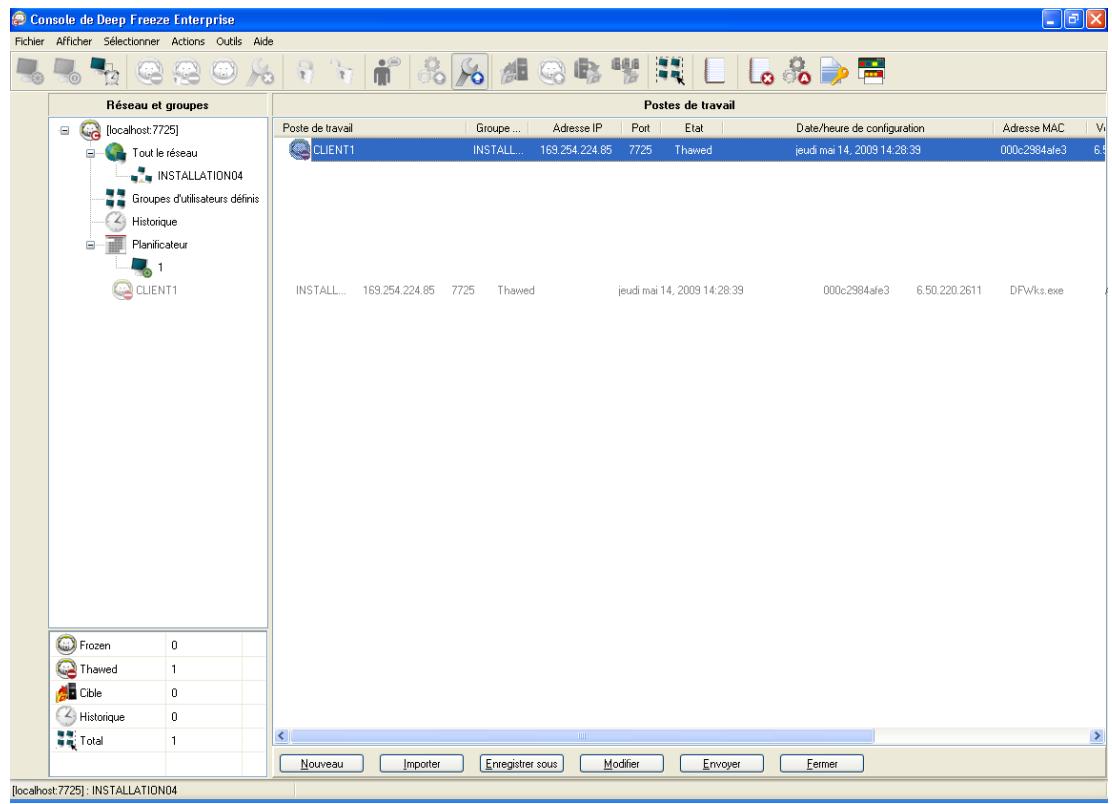Sort by Adresse MAC column header
1112x804 pixels.
[x=1033, y=128]
